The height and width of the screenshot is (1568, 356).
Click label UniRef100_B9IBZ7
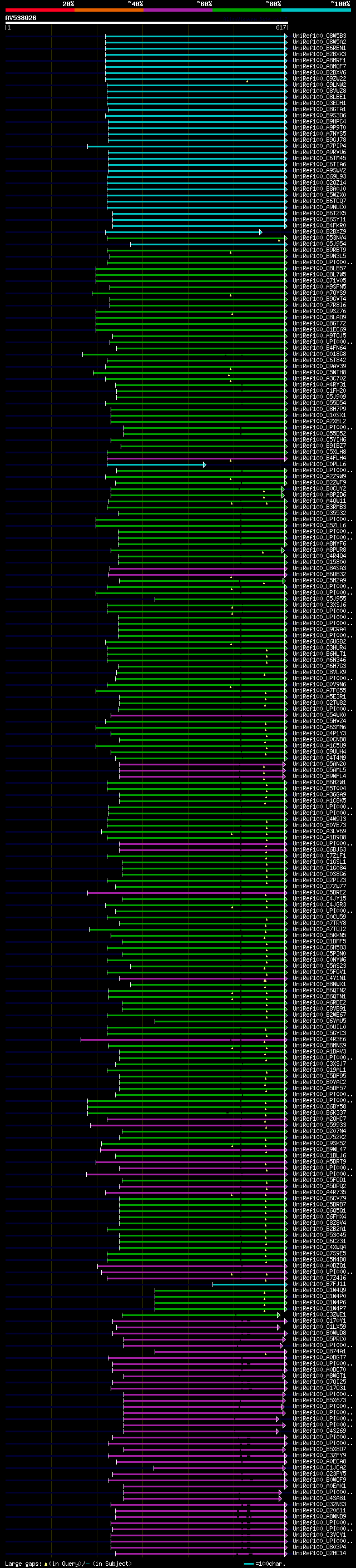[x=319, y=446]
